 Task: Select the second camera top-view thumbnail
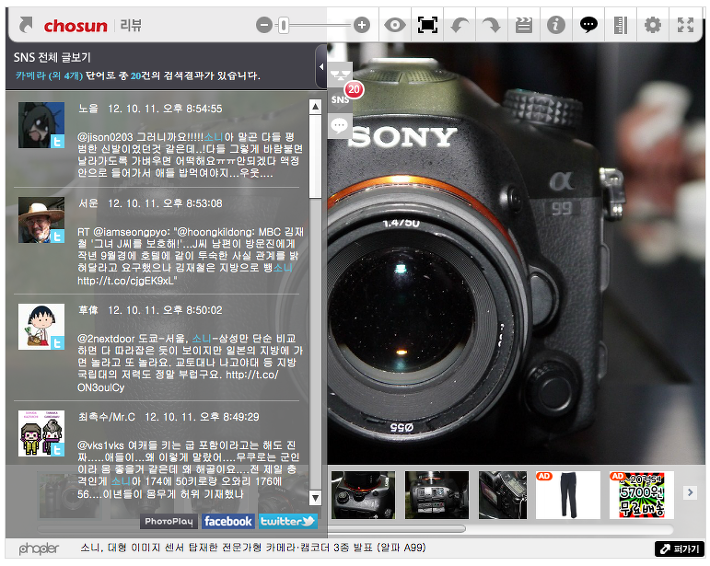[437, 495]
